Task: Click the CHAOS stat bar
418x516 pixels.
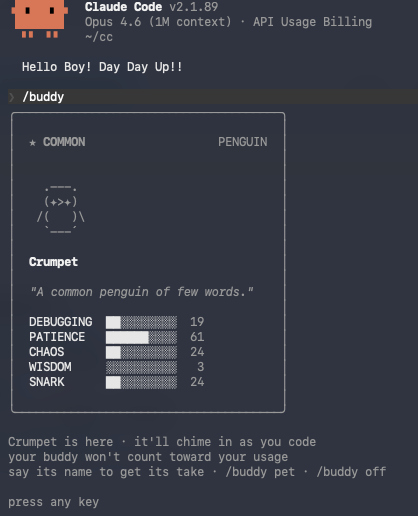Action: click(x=141, y=352)
